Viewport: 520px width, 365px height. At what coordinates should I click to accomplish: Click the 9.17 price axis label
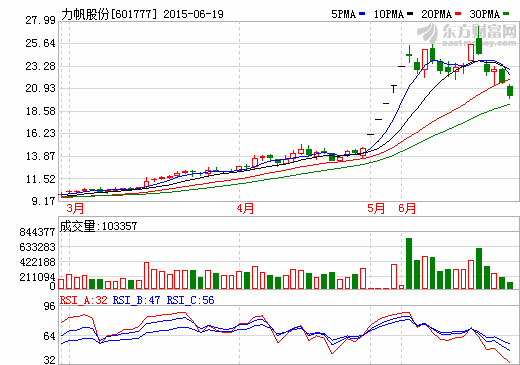coord(43,201)
